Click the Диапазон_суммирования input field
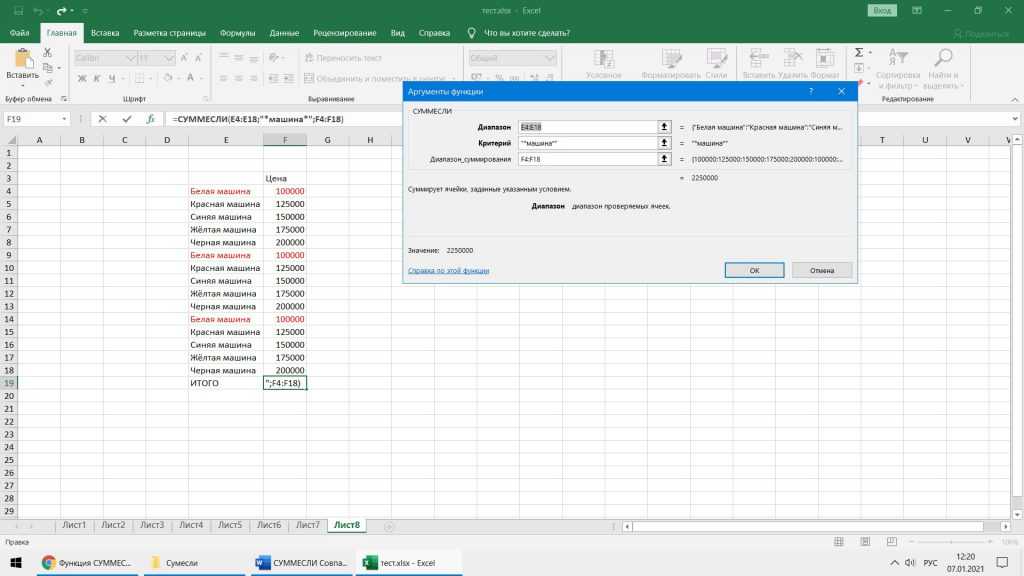The image size is (1024, 576). [588, 159]
